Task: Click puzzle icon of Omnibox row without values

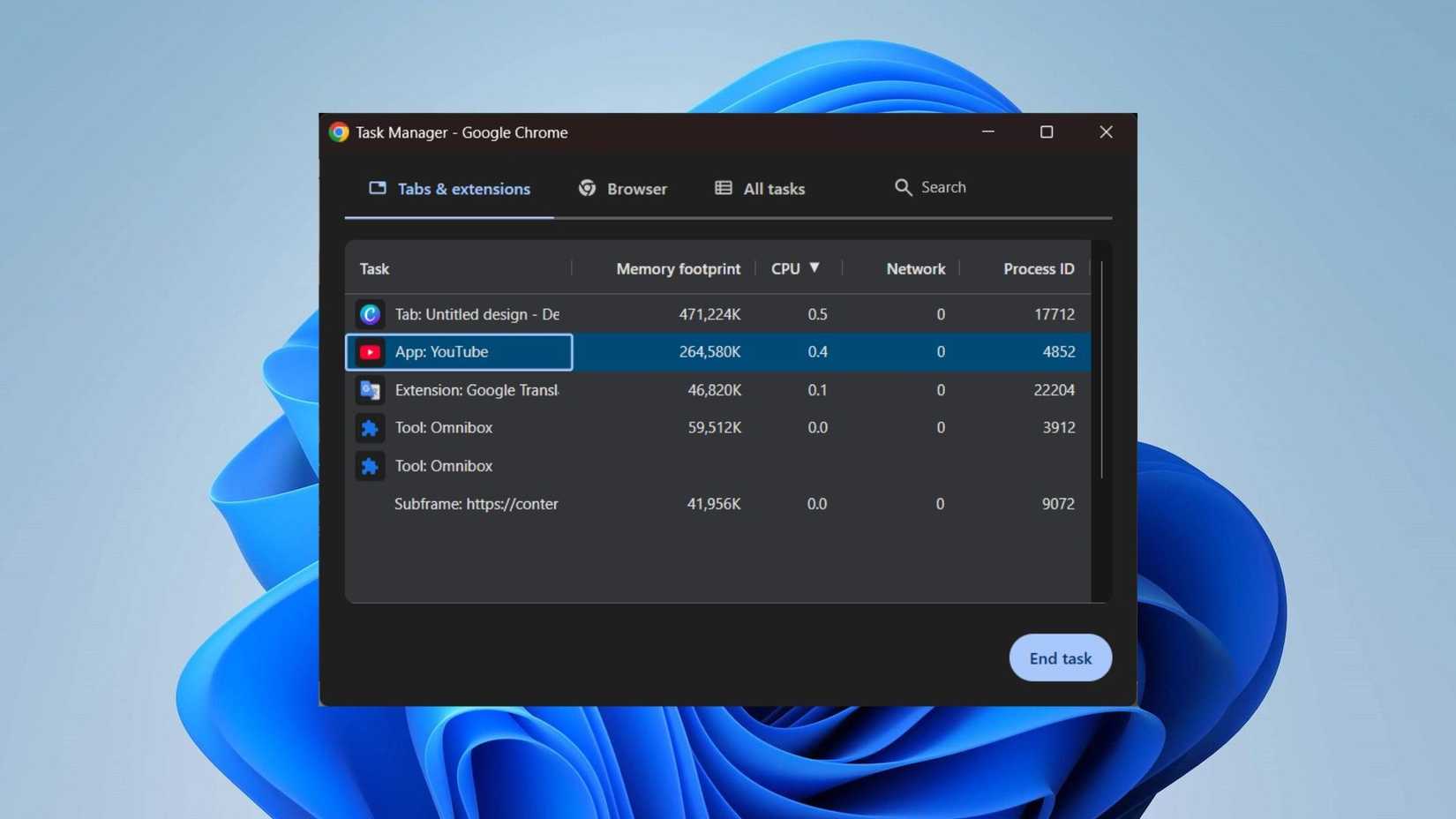Action: point(370,466)
